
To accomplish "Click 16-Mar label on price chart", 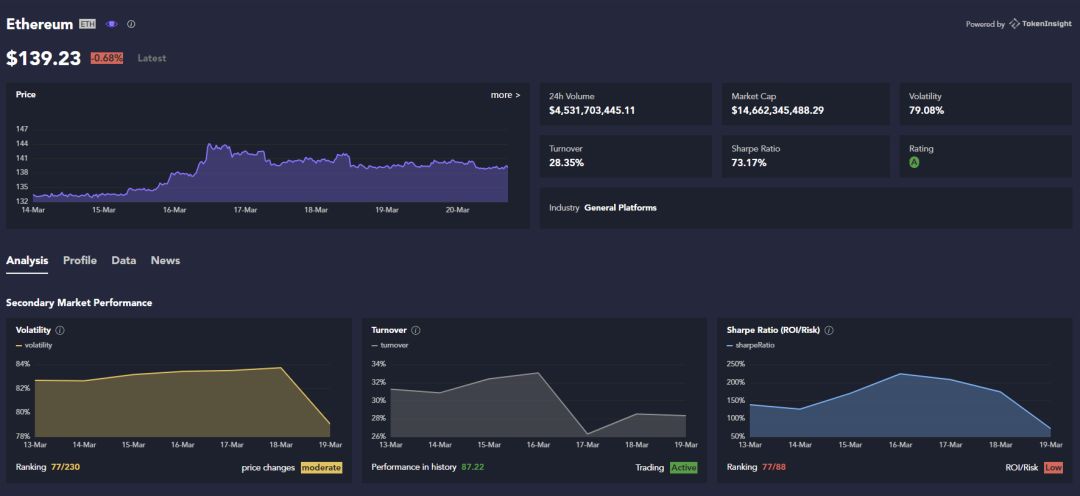I will 174,209.
